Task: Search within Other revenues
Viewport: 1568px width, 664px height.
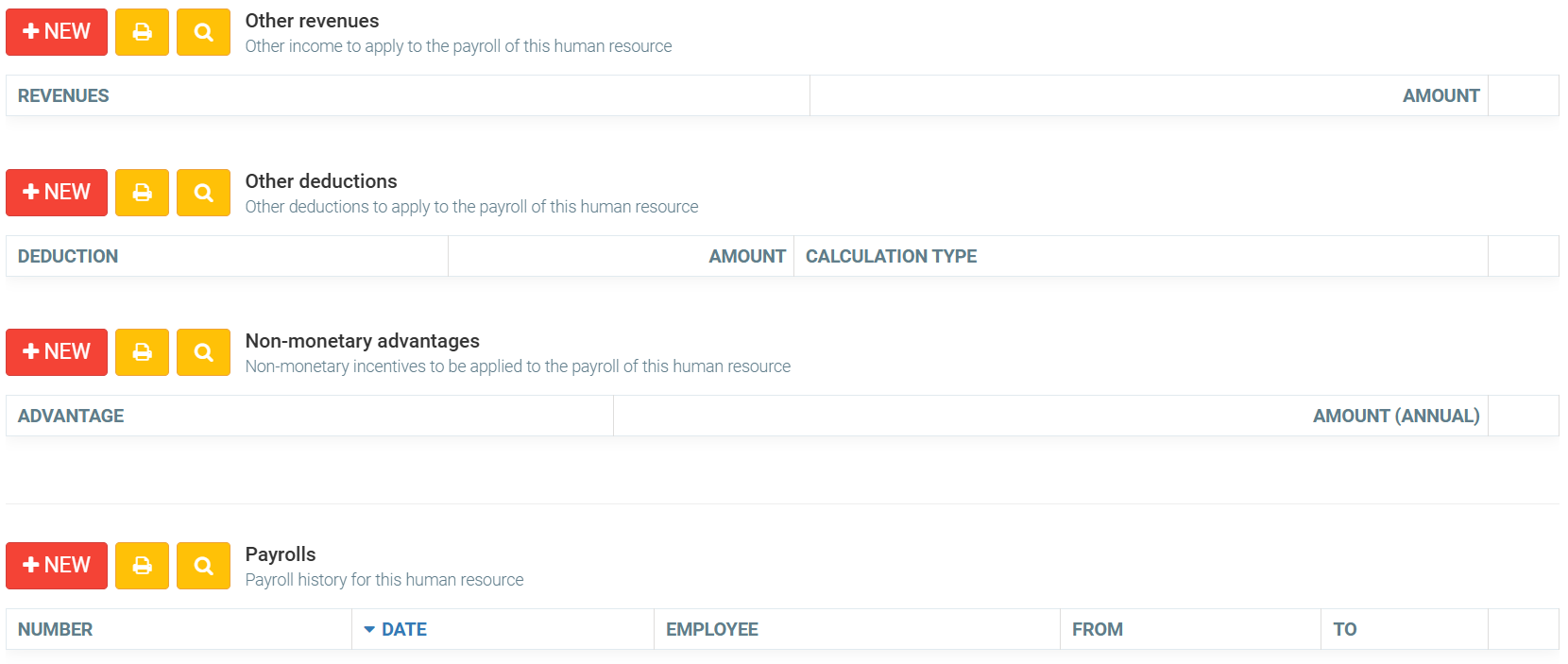Action: click(203, 32)
